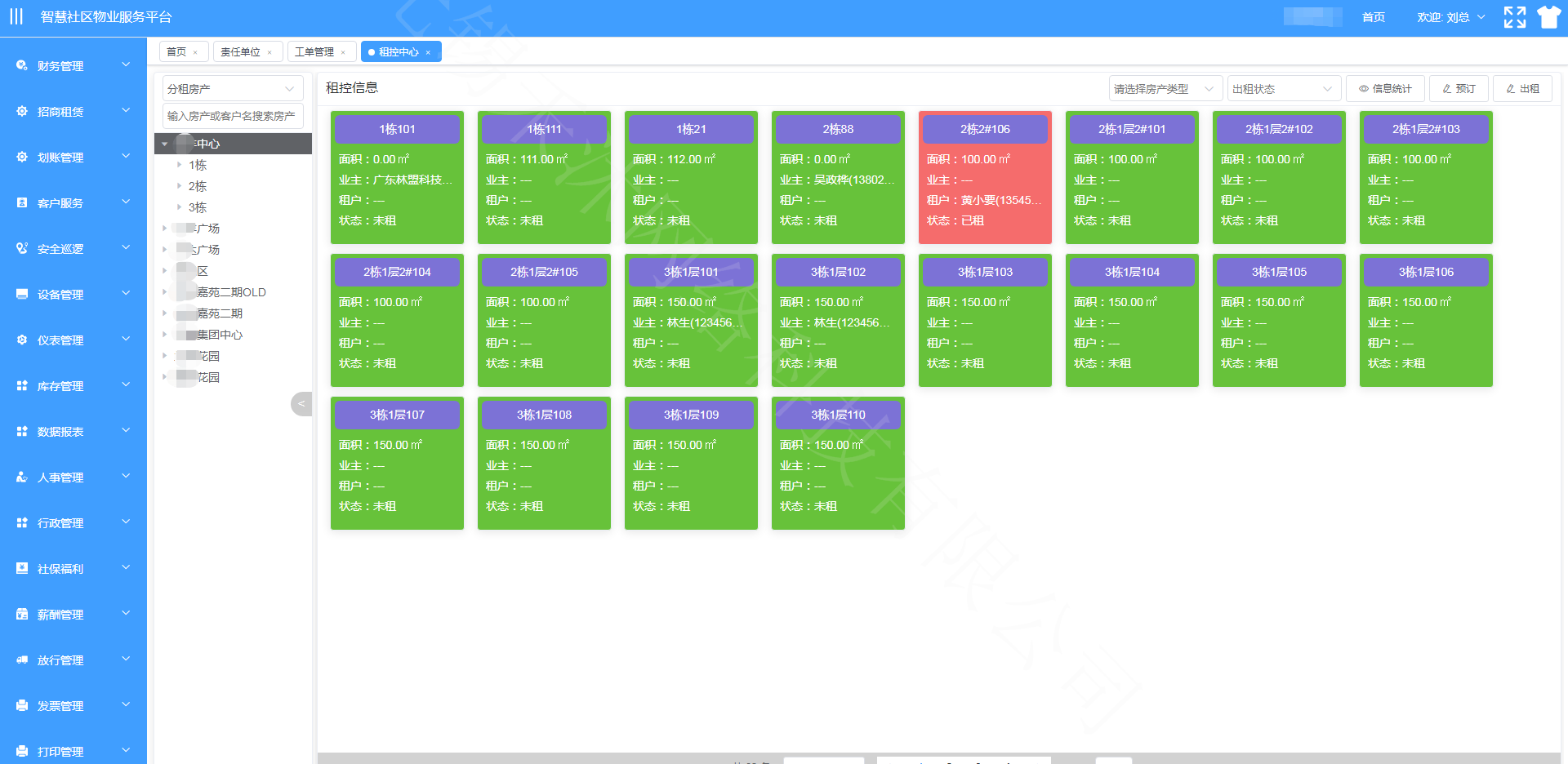Close the 责任单位 tab
The height and width of the screenshot is (764, 1568).
[269, 52]
